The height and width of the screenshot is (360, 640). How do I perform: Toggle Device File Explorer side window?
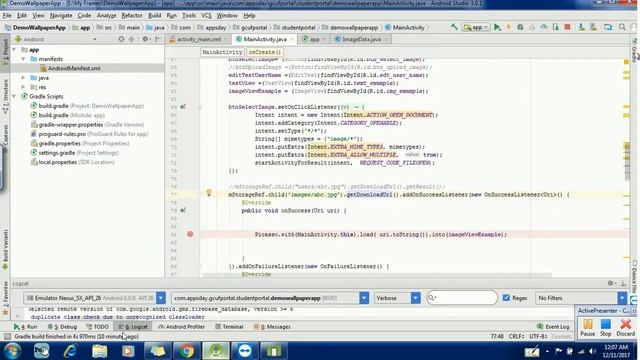[x=635, y=278]
